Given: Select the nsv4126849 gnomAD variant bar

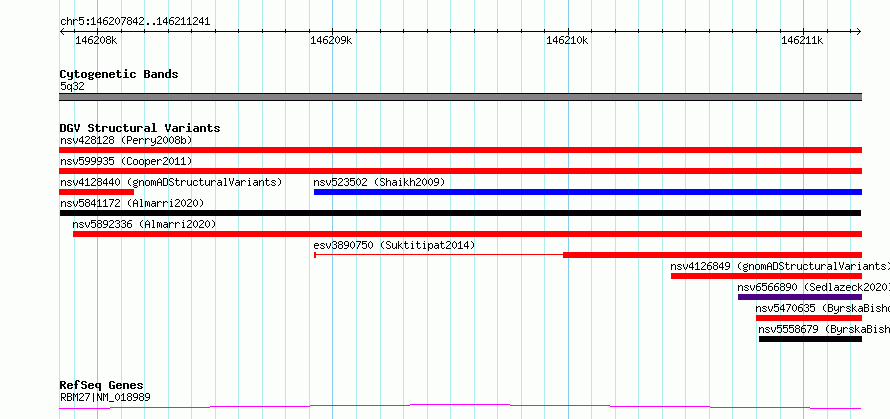Looking at the screenshot, I should coord(766,276).
